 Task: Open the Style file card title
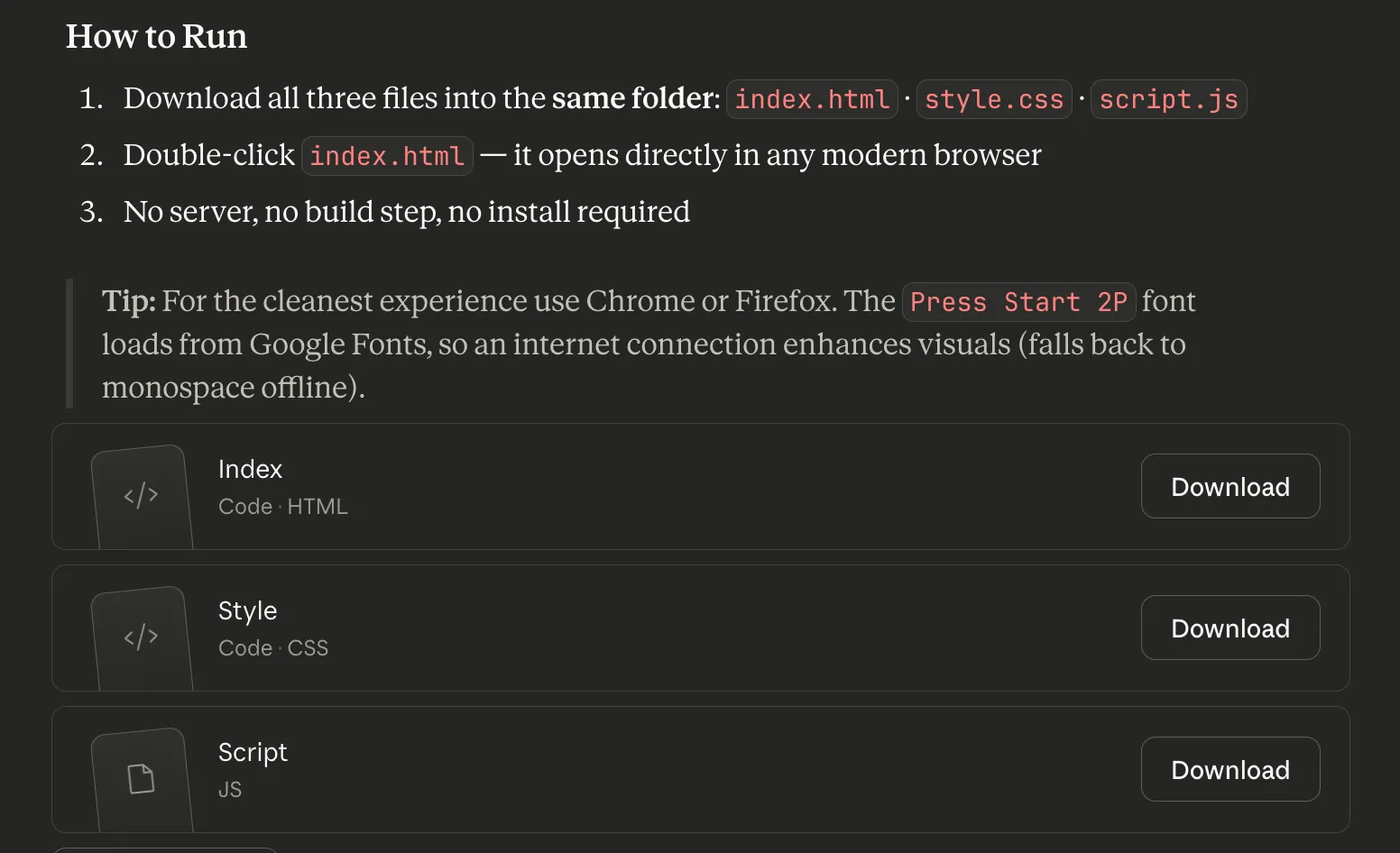click(247, 610)
